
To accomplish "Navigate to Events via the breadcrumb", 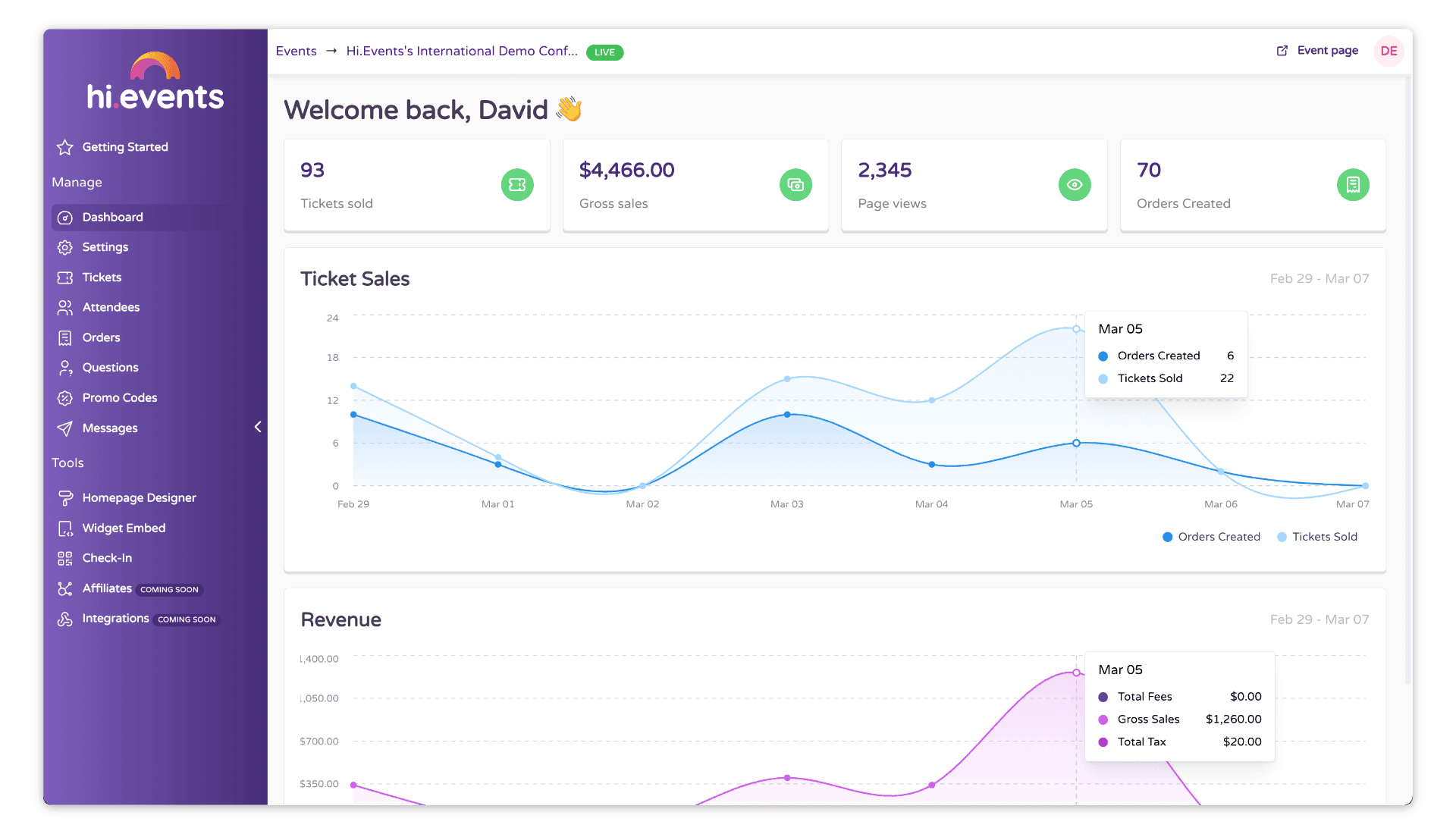I will [296, 51].
